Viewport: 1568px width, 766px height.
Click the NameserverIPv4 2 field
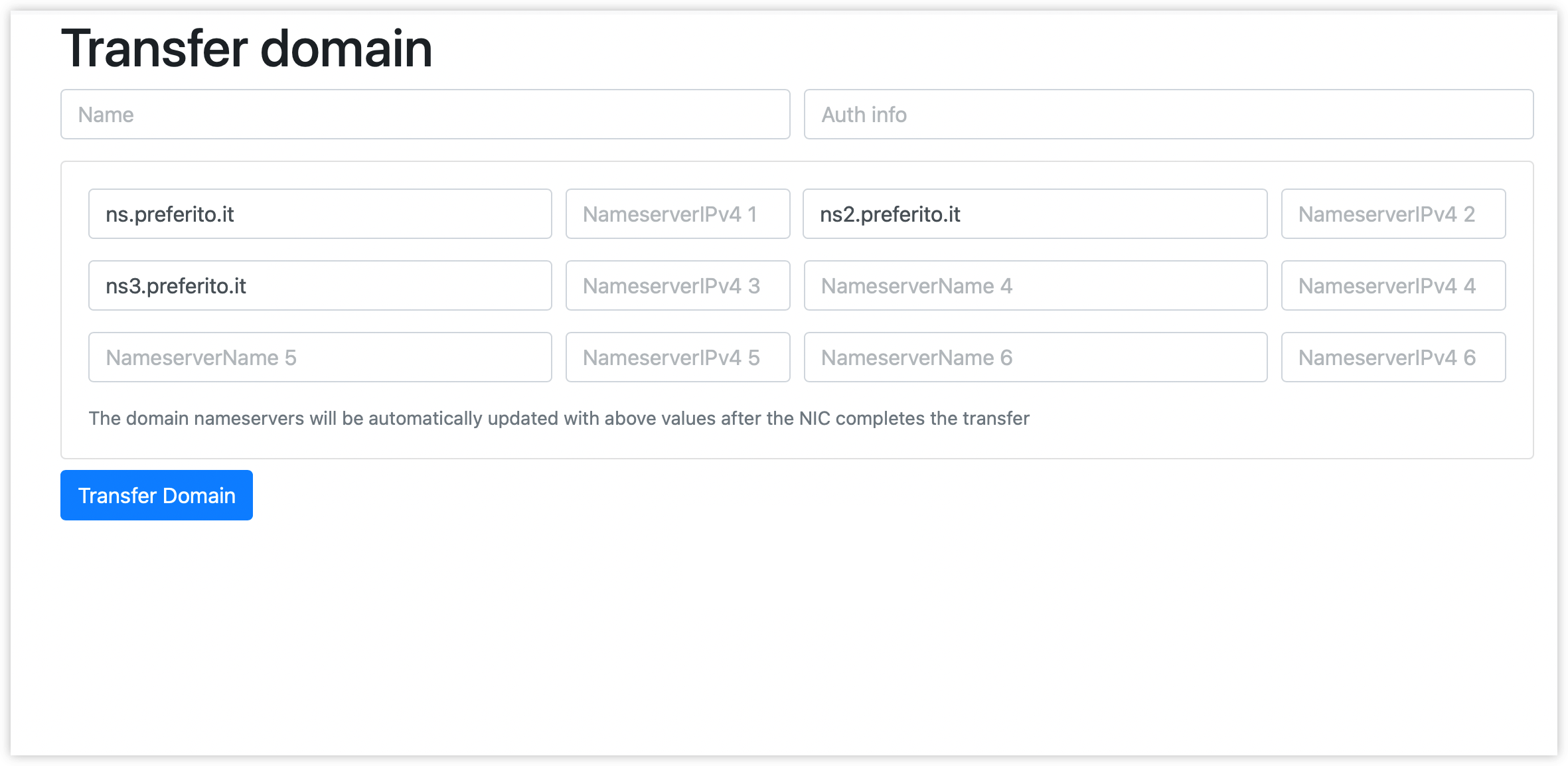(x=1393, y=214)
